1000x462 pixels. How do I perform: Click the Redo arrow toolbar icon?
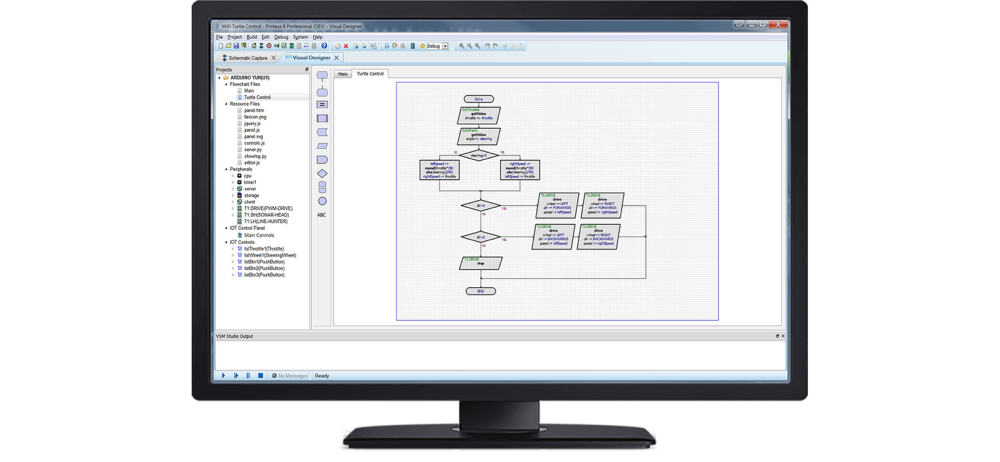(x=495, y=46)
